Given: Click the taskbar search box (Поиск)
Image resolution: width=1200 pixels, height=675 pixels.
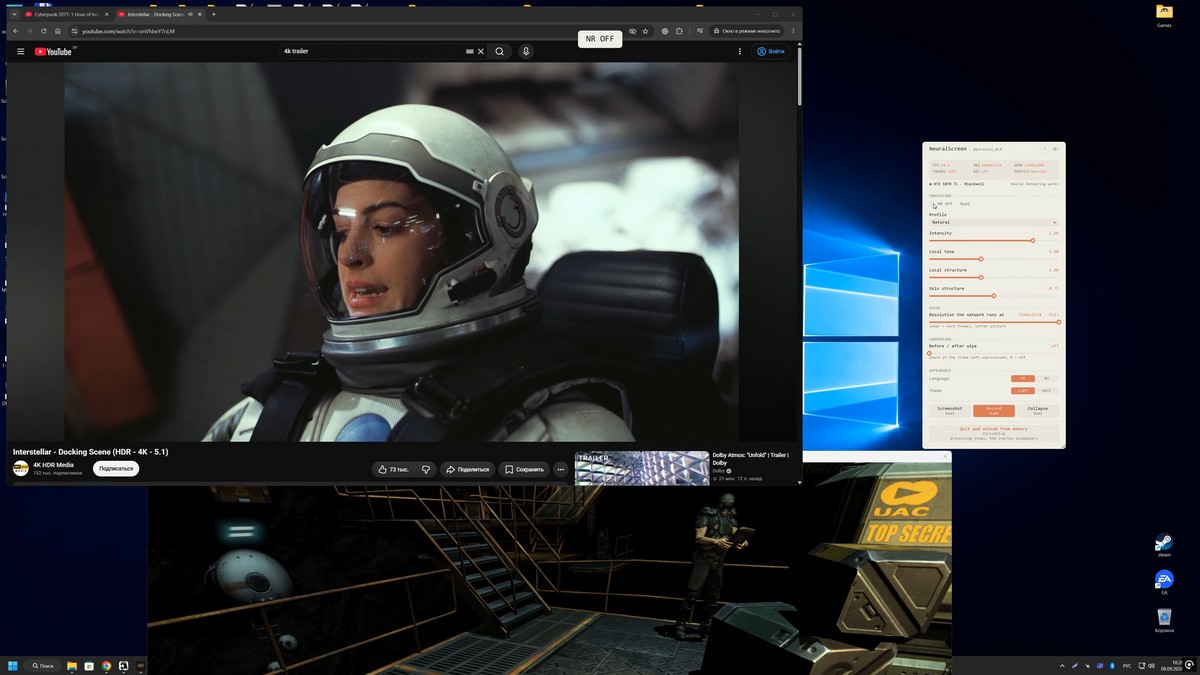Looking at the screenshot, I should 43,666.
